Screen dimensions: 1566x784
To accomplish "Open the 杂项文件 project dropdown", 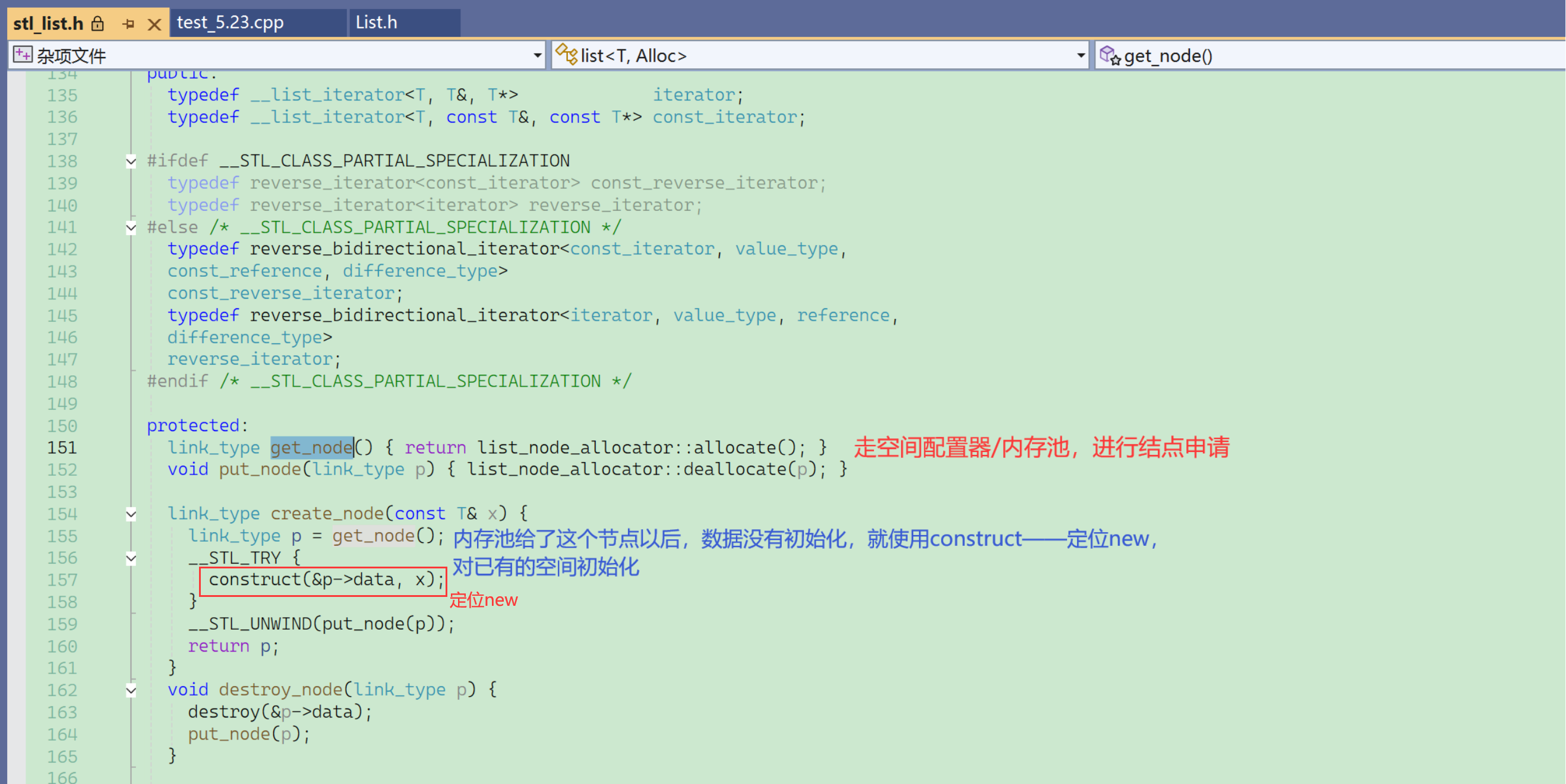I will 537,56.
